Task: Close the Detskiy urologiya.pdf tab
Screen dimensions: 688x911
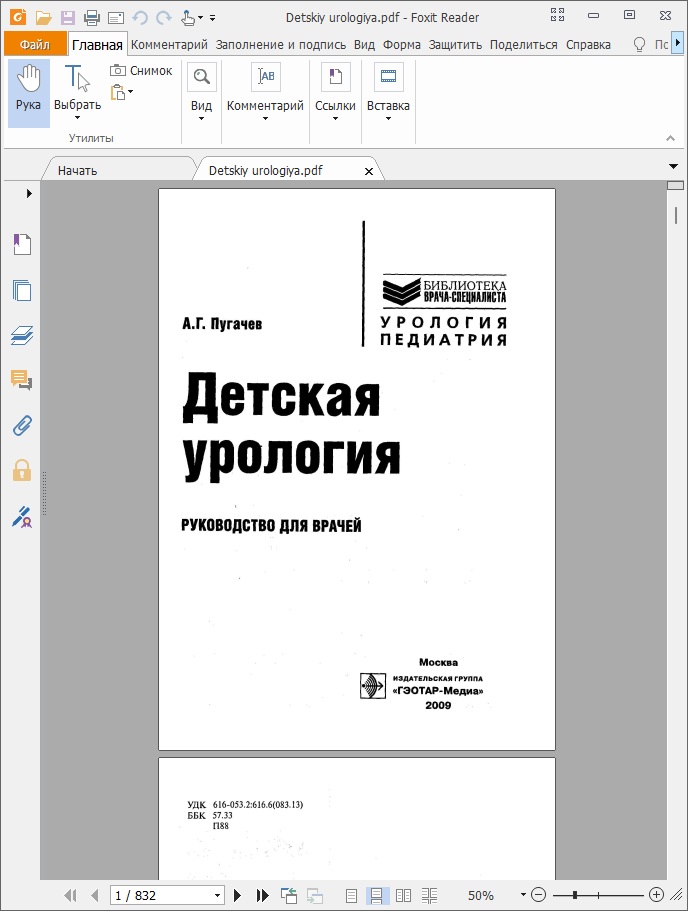Action: pyautogui.click(x=368, y=171)
